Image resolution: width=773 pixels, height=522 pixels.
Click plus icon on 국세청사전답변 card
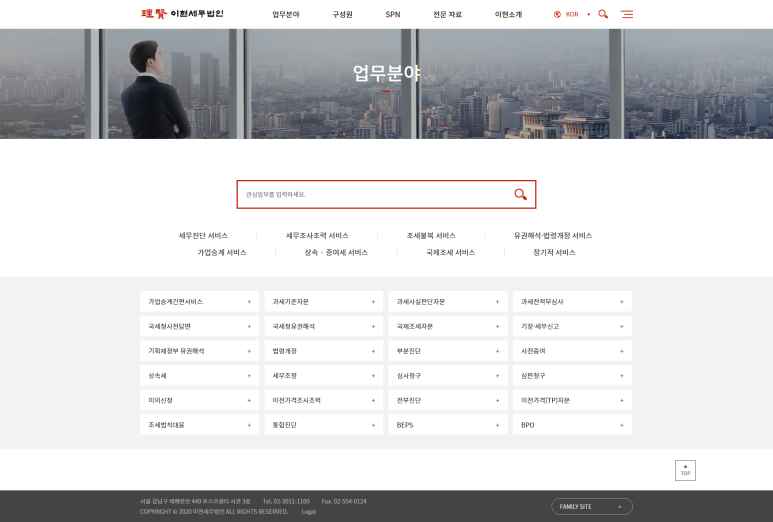tap(249, 326)
